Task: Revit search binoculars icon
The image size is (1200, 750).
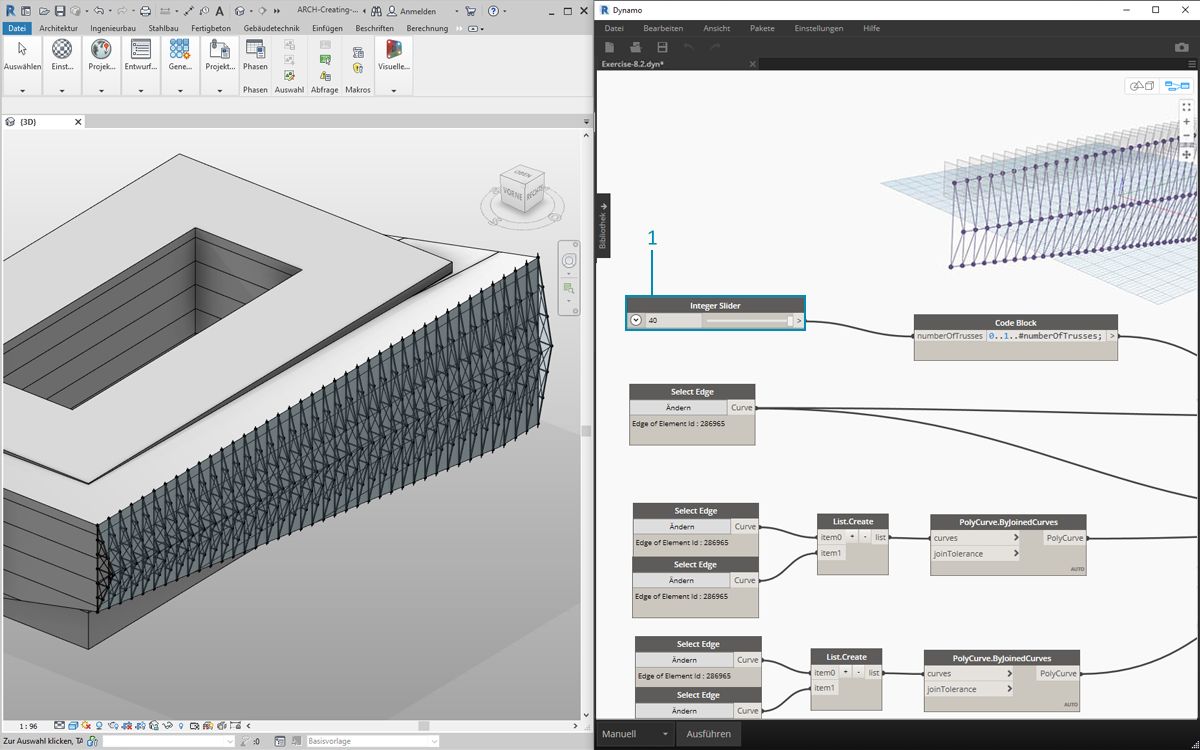Action: (377, 11)
